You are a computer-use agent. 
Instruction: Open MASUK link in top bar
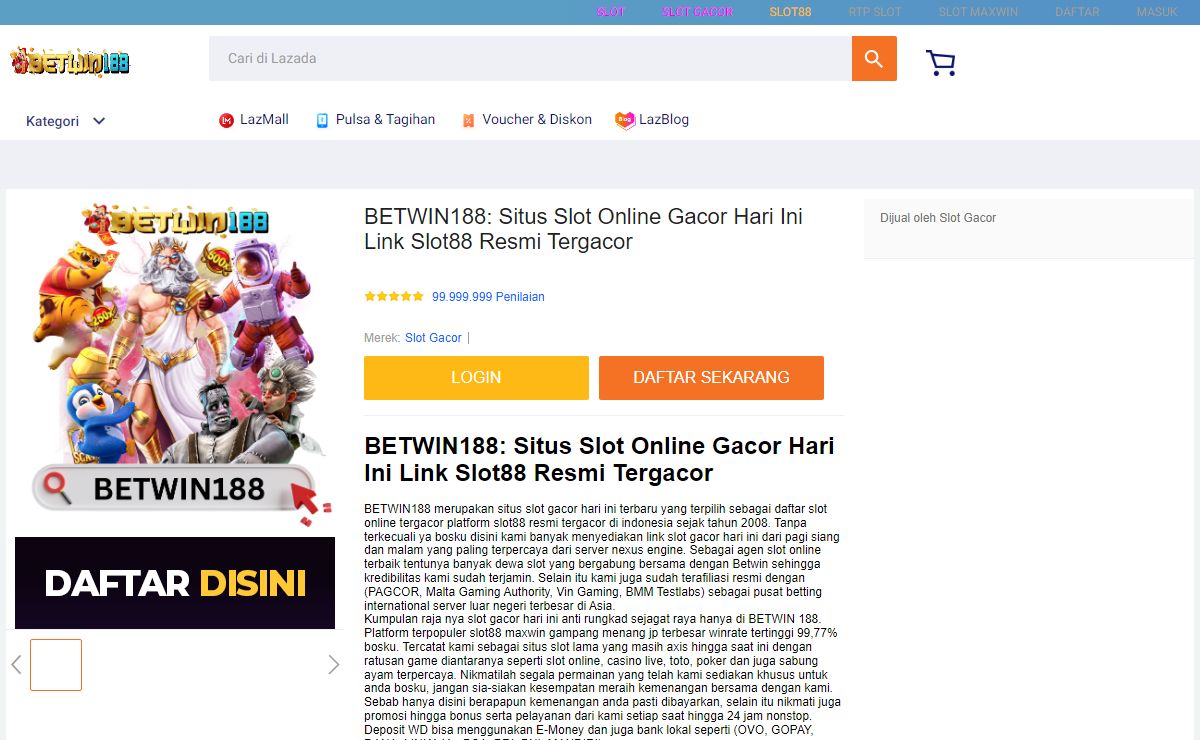coord(1157,12)
